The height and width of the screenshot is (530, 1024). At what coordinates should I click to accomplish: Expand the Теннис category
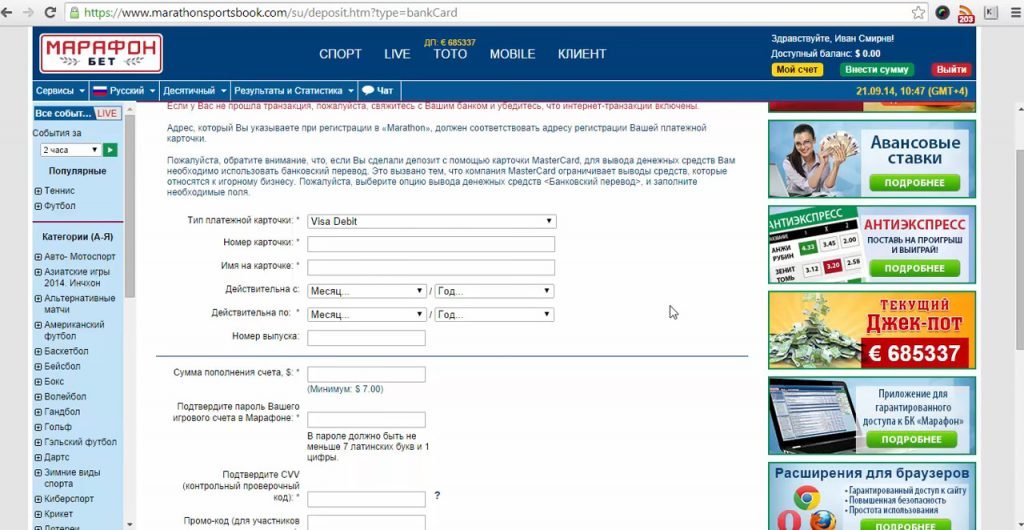point(38,191)
